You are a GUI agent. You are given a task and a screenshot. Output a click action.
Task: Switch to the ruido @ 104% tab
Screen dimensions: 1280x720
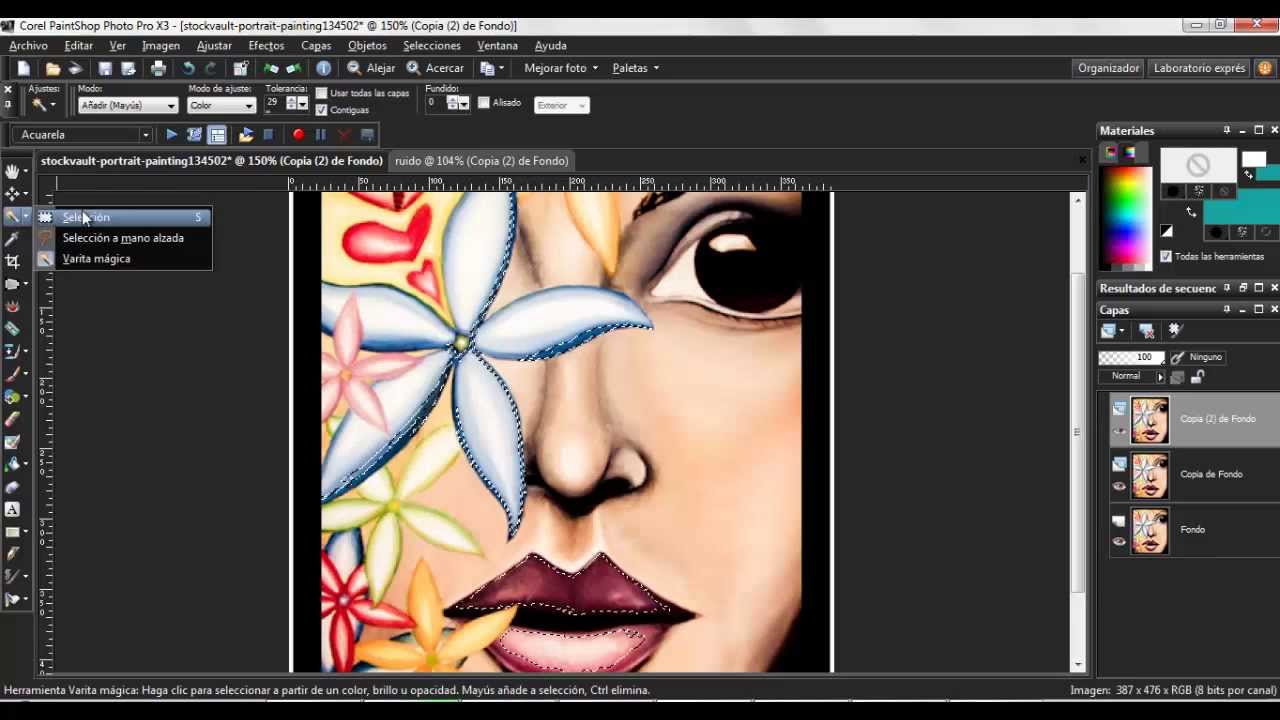481,160
